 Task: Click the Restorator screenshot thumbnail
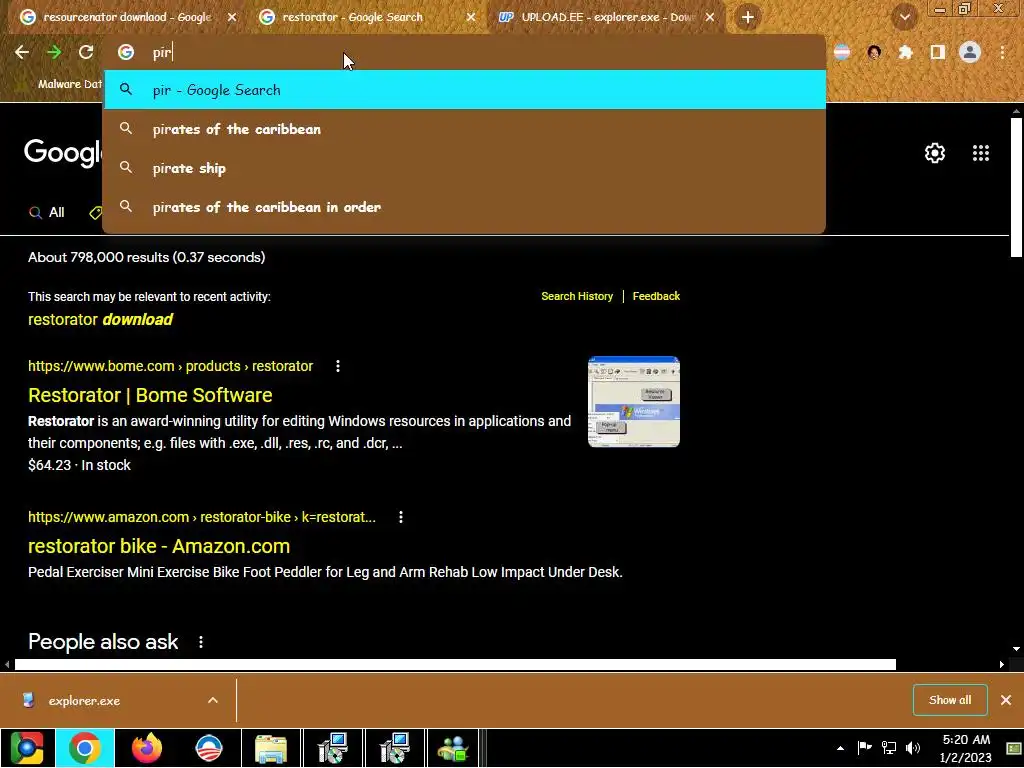tap(633, 402)
